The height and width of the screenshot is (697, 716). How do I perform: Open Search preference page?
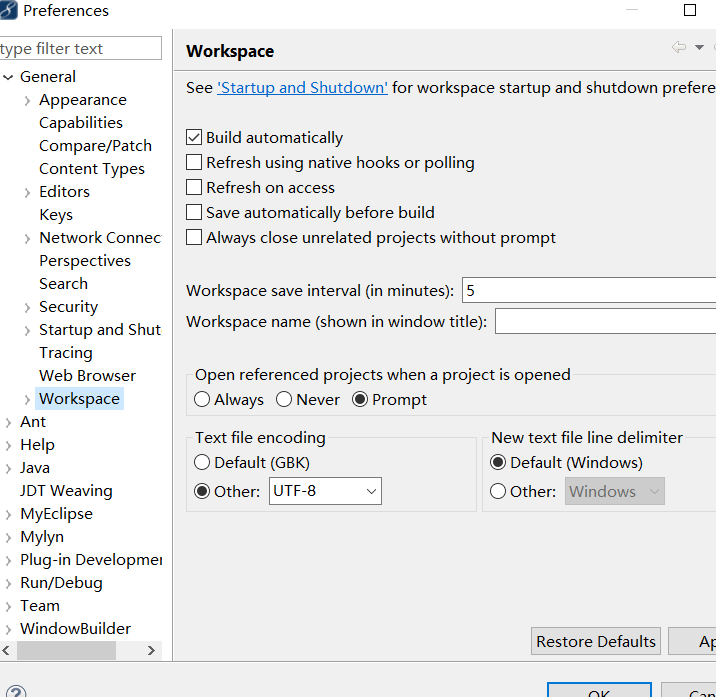(63, 284)
